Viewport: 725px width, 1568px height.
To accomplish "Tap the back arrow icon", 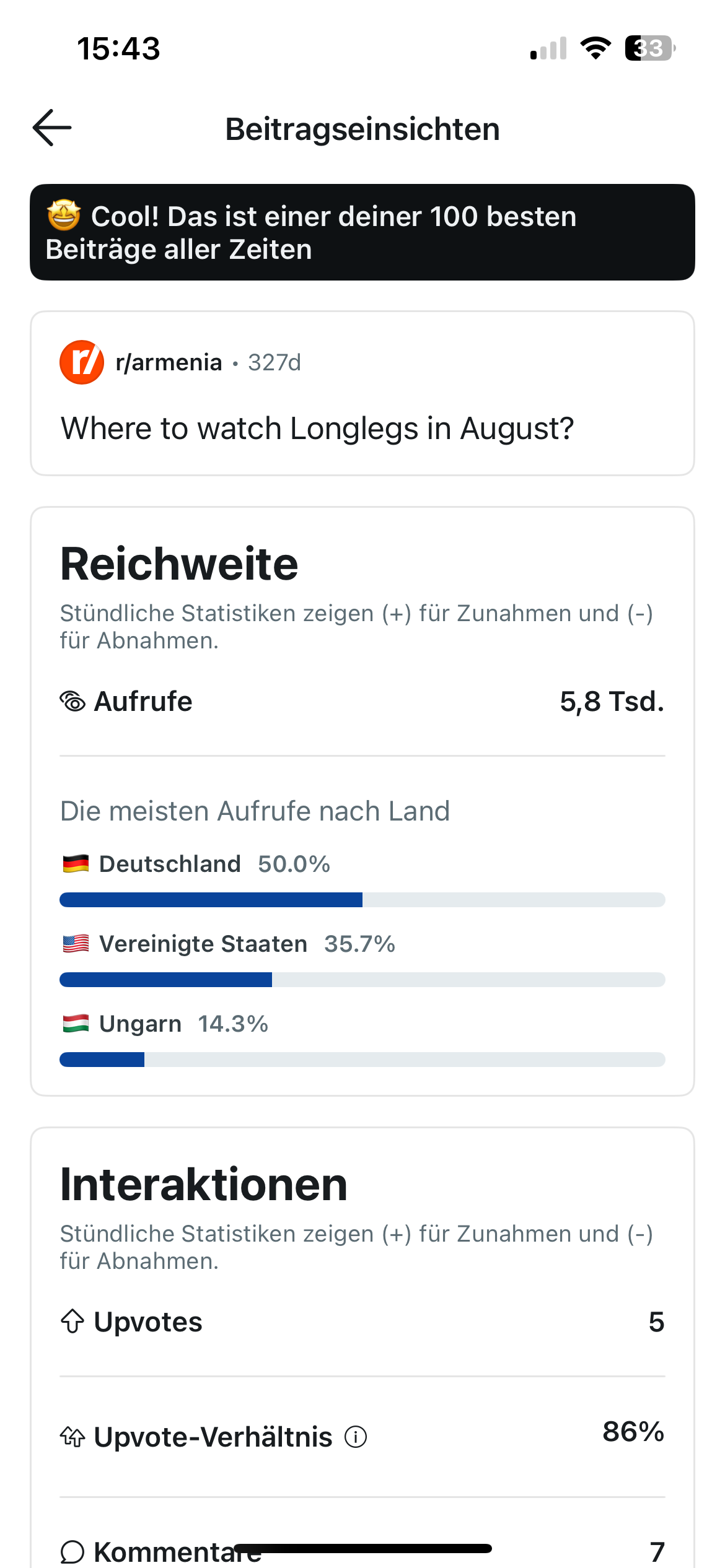I will tap(52, 128).
